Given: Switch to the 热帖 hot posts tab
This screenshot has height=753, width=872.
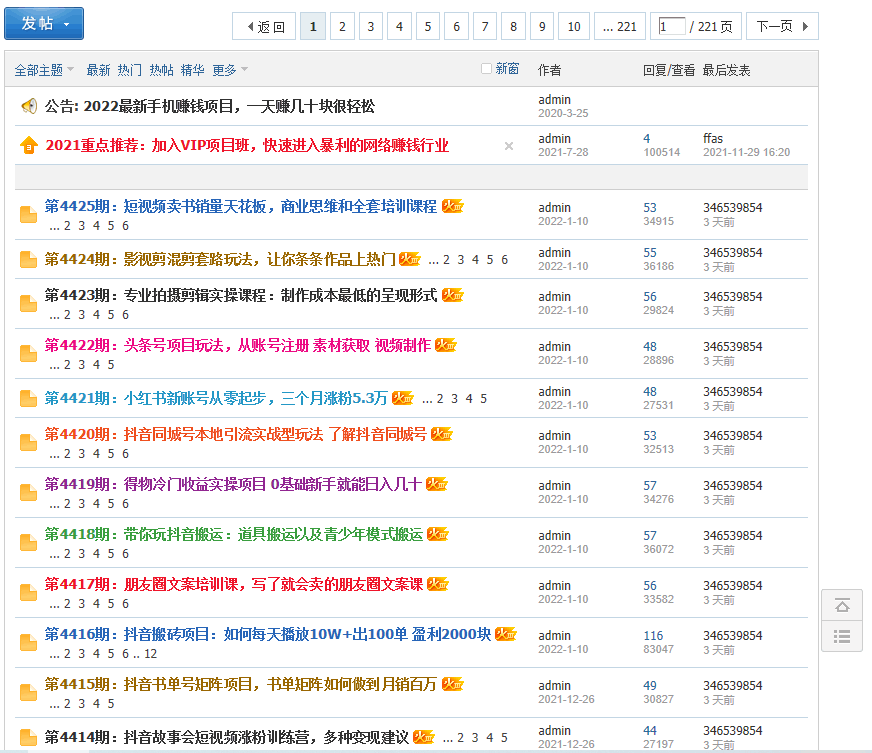Looking at the screenshot, I should point(161,70).
